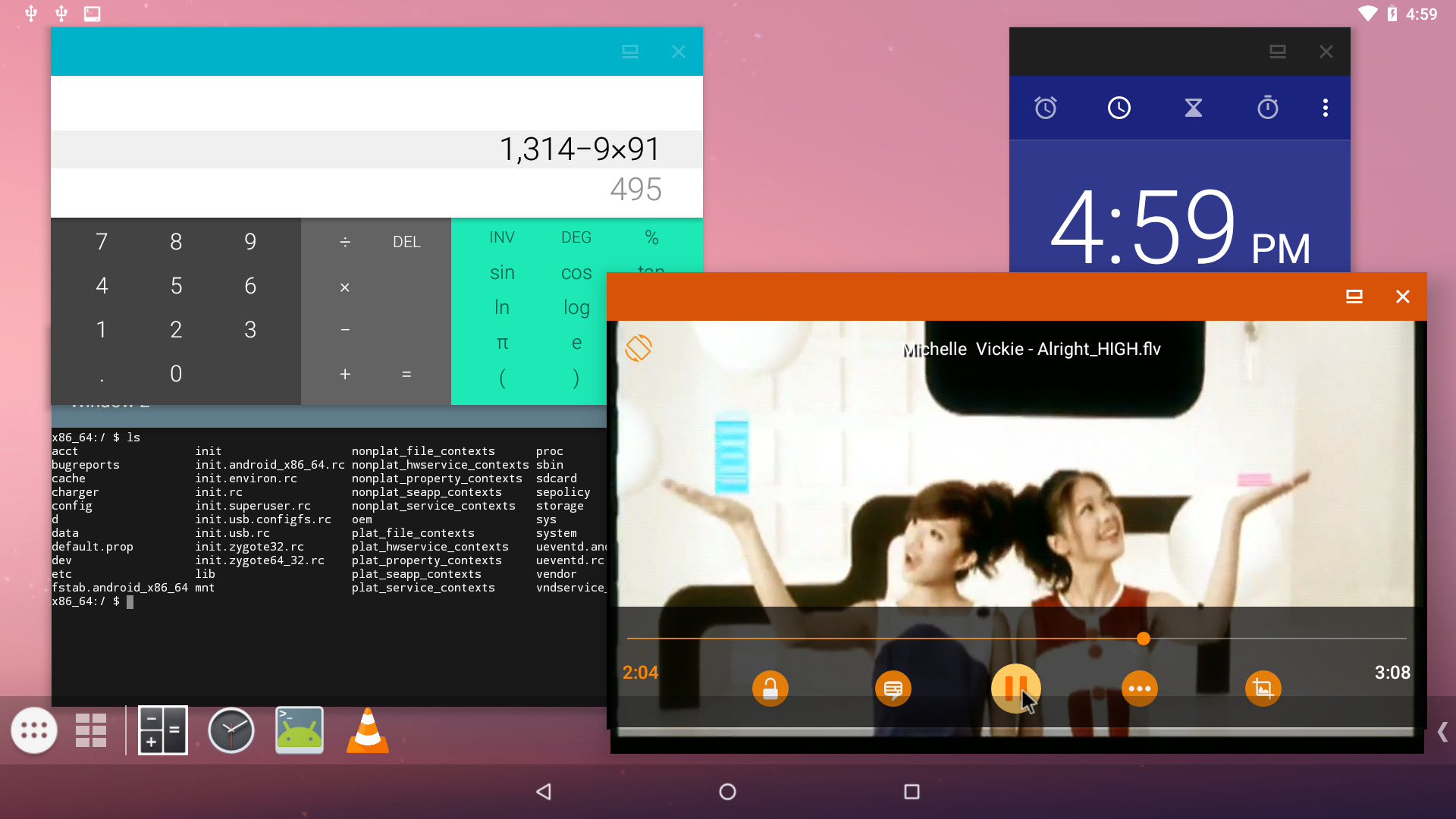Open VLC's more options three-dot menu
1456x819 pixels.
coord(1140,689)
